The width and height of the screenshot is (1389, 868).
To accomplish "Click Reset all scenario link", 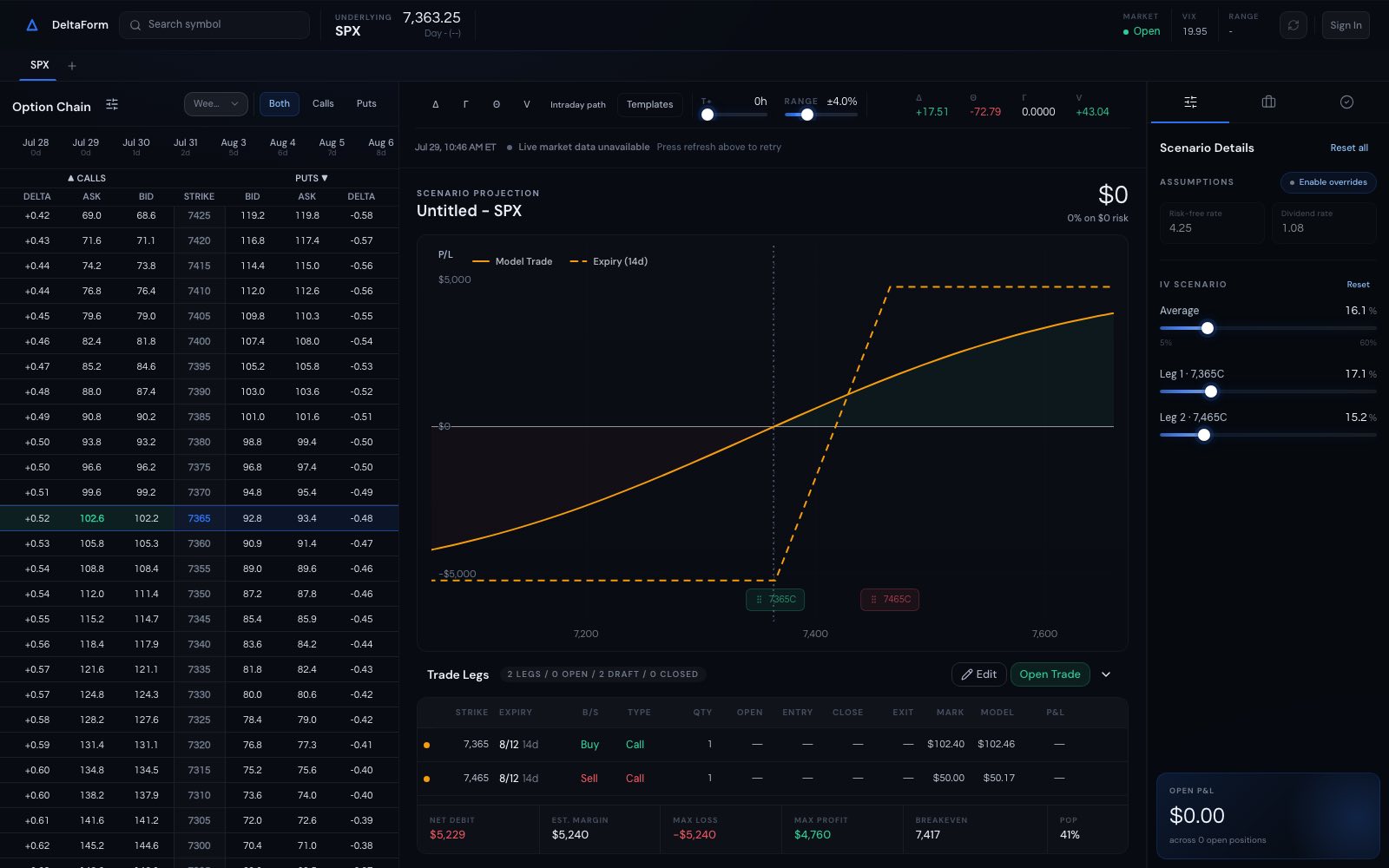I will (1348, 148).
